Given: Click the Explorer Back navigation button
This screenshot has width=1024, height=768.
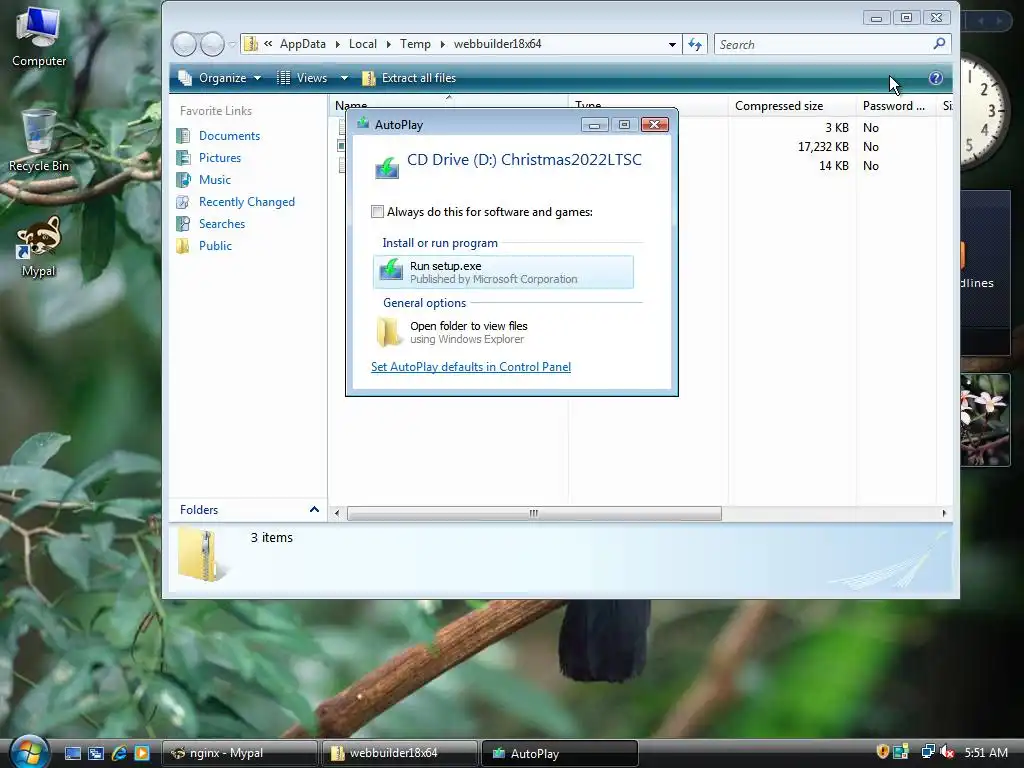Looking at the screenshot, I should tap(184, 44).
